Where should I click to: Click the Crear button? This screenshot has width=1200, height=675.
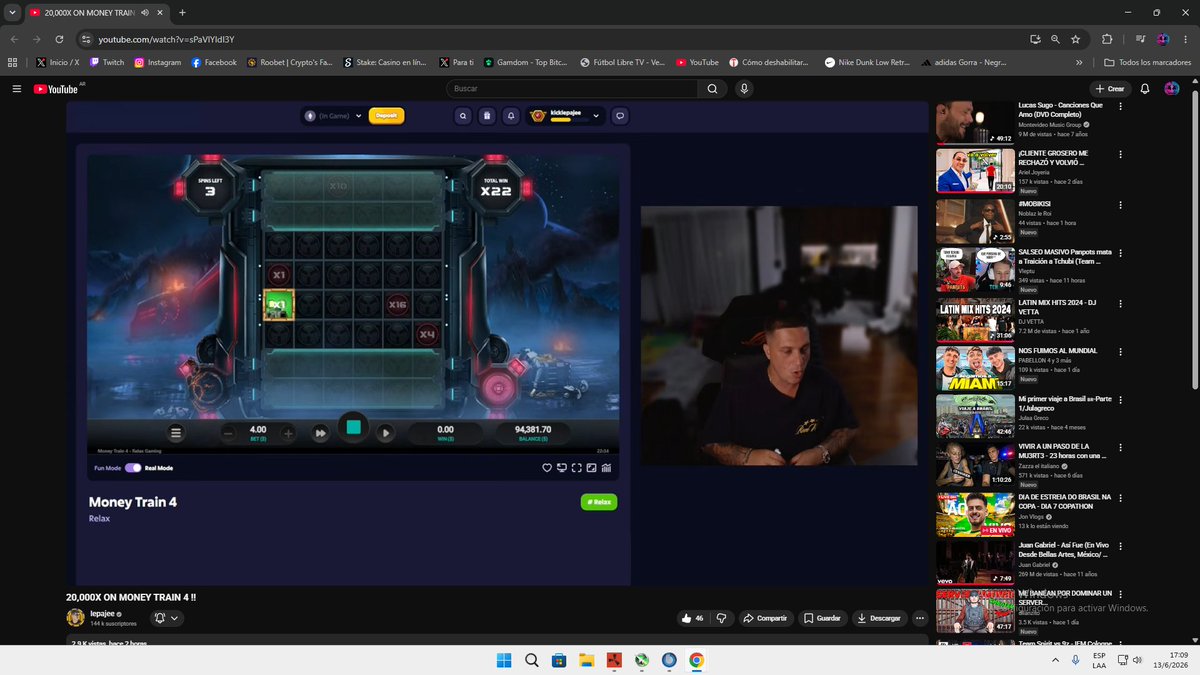pos(1110,89)
